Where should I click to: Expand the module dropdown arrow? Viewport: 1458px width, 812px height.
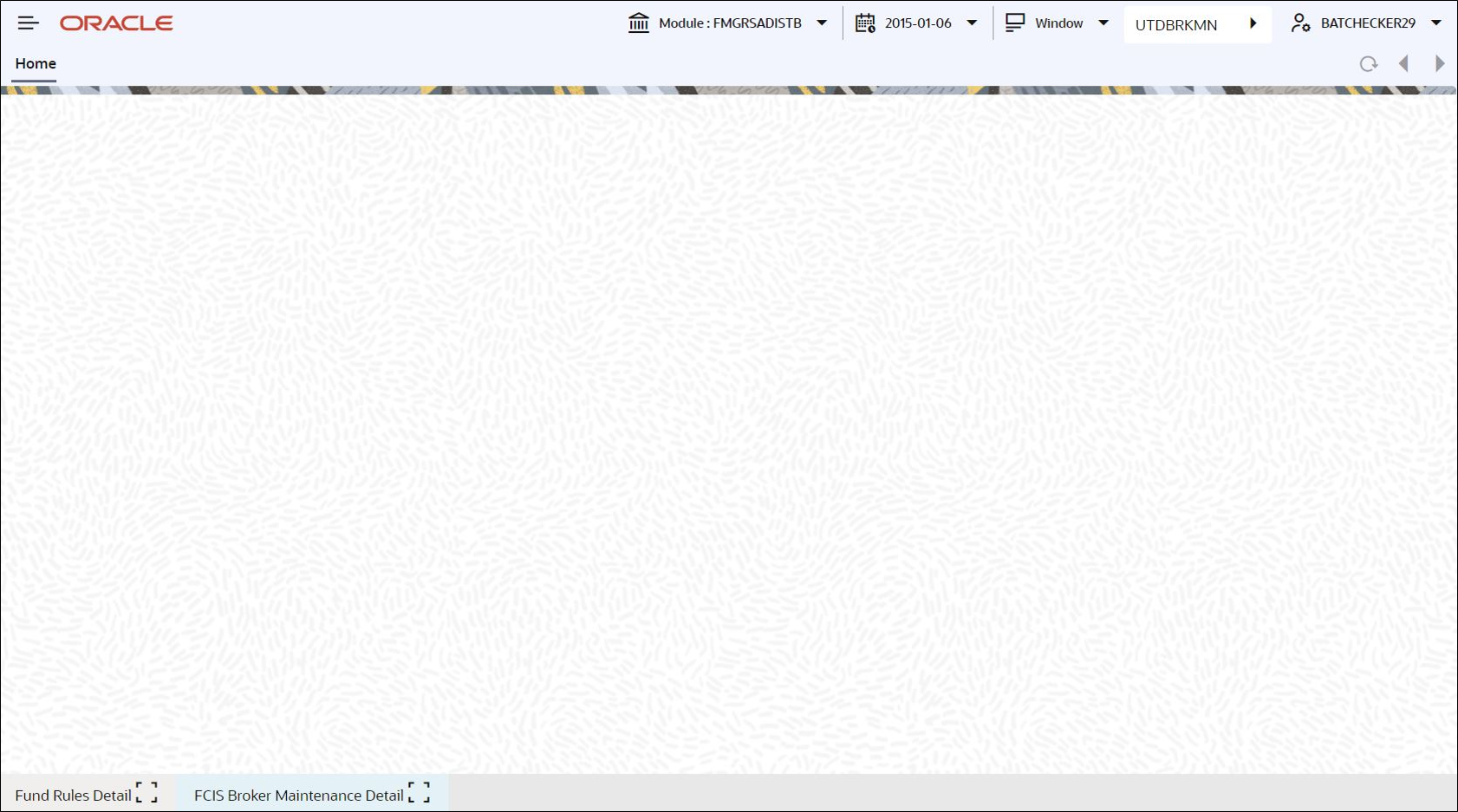coord(822,23)
